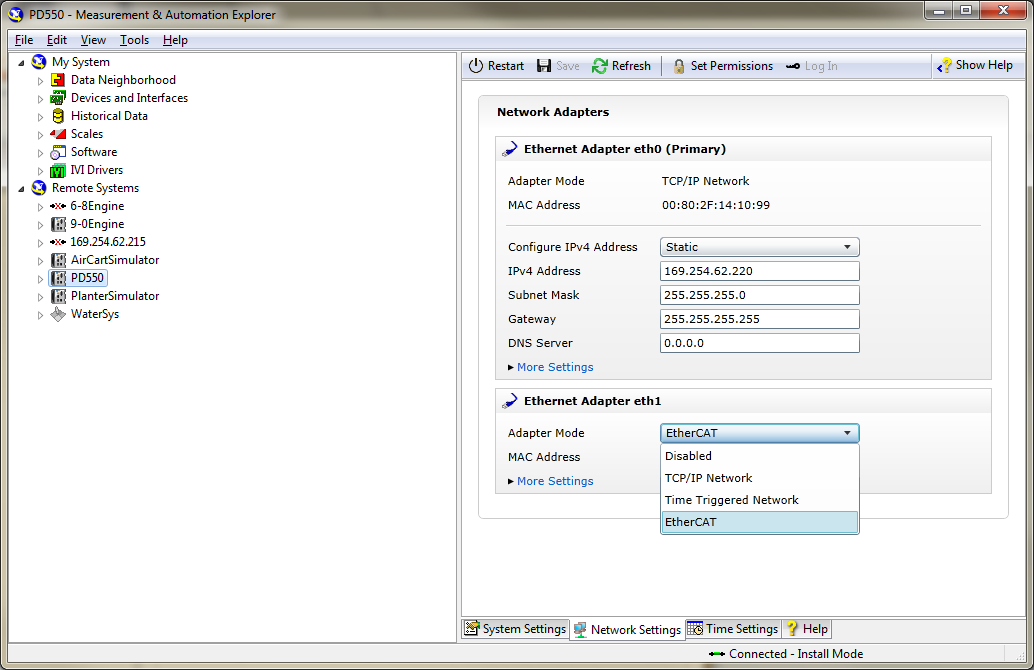Click the Refresh toolbar icon
1035x670 pixels.
pyautogui.click(x=600, y=66)
